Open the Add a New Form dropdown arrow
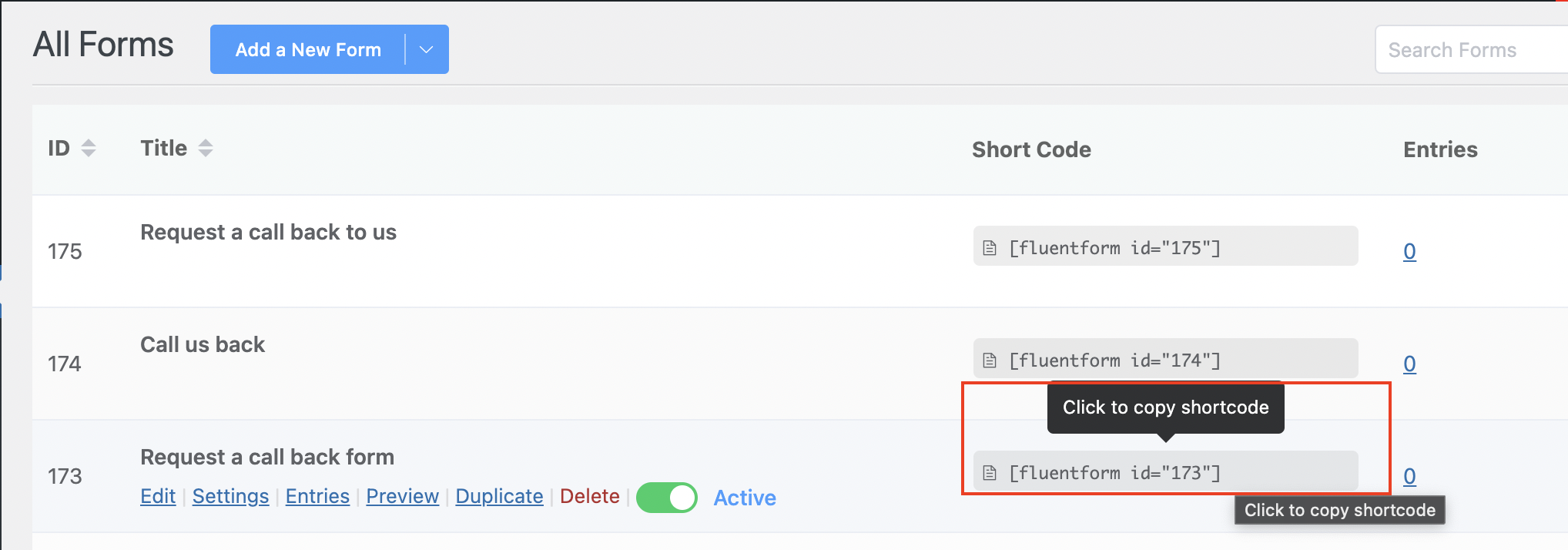This screenshot has width=1568, height=550. click(x=425, y=49)
